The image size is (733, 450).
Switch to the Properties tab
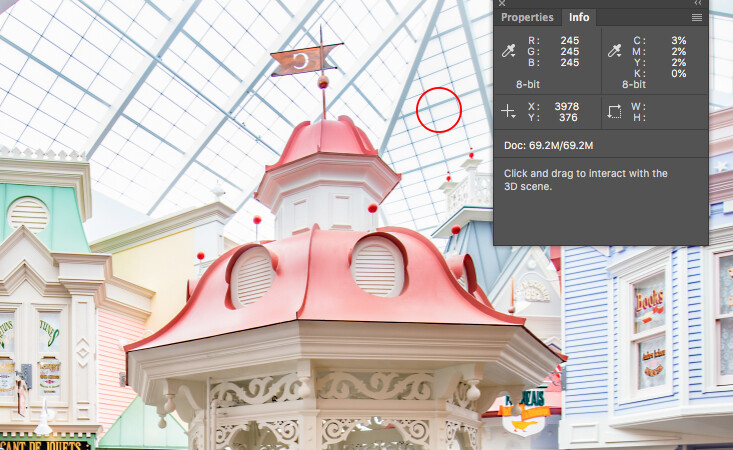[x=527, y=17]
